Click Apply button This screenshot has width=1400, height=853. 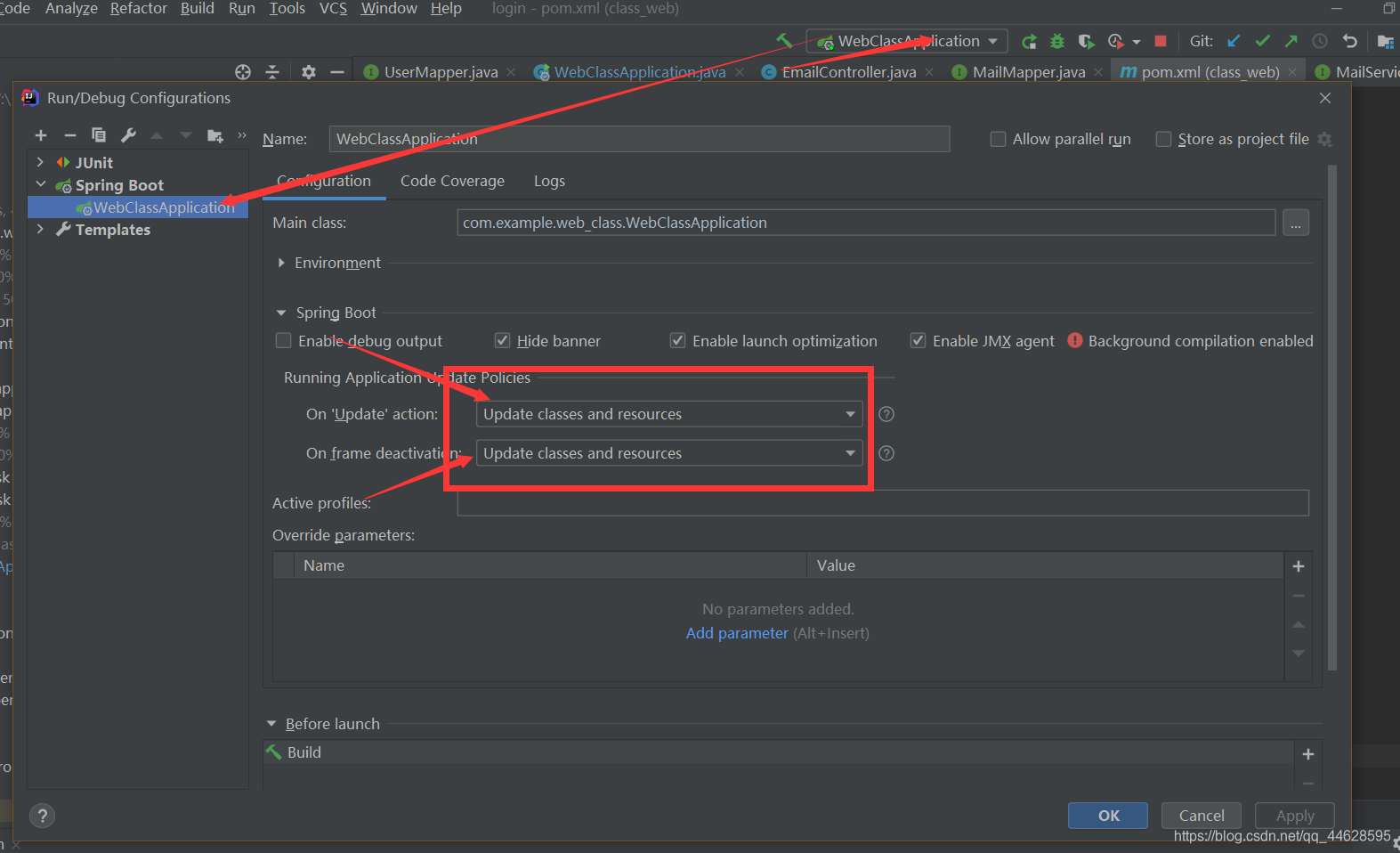pos(1295,816)
